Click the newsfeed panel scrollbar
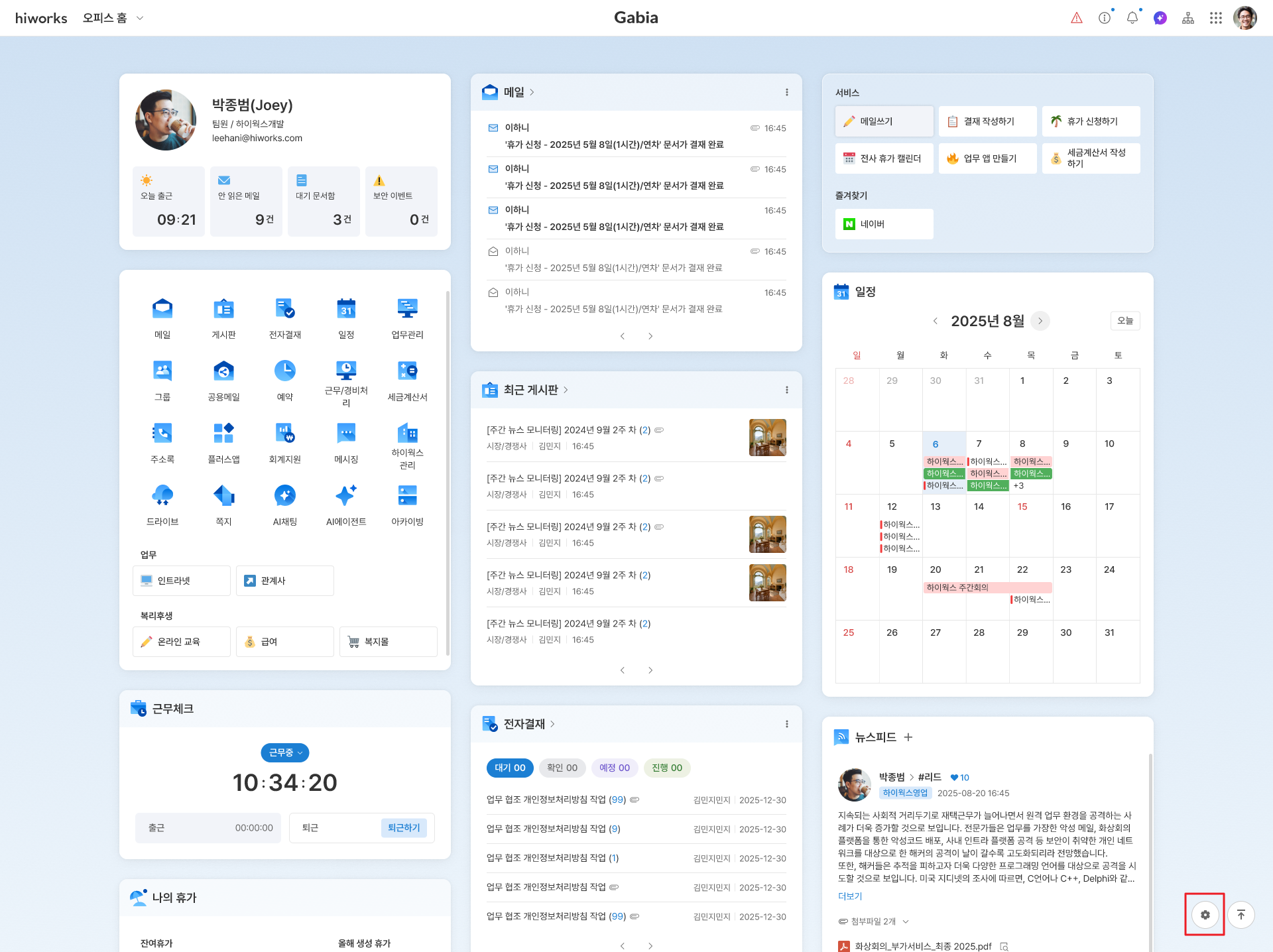Viewport: 1273px width, 952px height. [x=1150, y=849]
